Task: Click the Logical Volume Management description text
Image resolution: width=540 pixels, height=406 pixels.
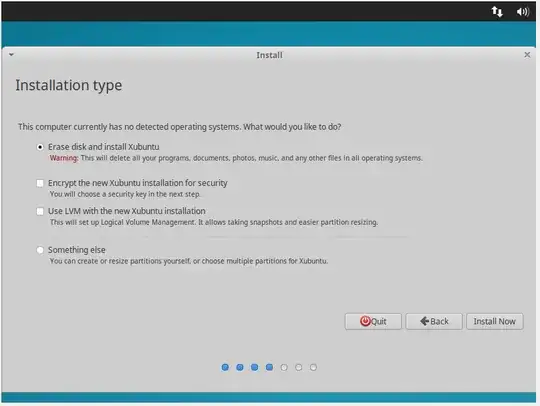Action: coord(214,222)
